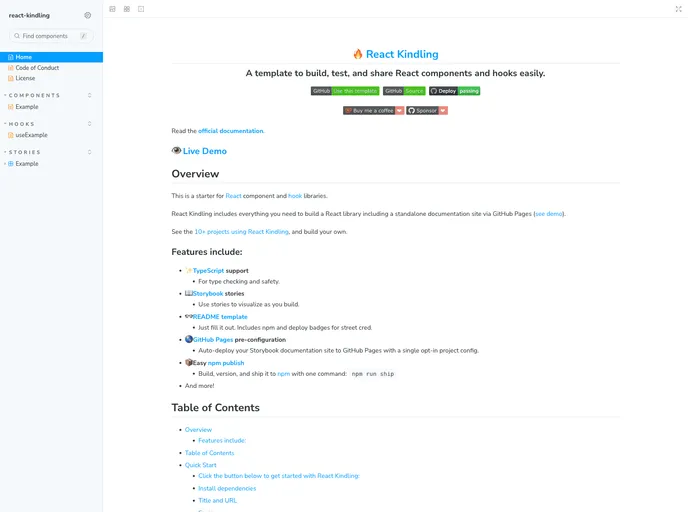The width and height of the screenshot is (688, 512).
Task: Expand all under HOOKS via arrows icon
Action: pos(90,124)
